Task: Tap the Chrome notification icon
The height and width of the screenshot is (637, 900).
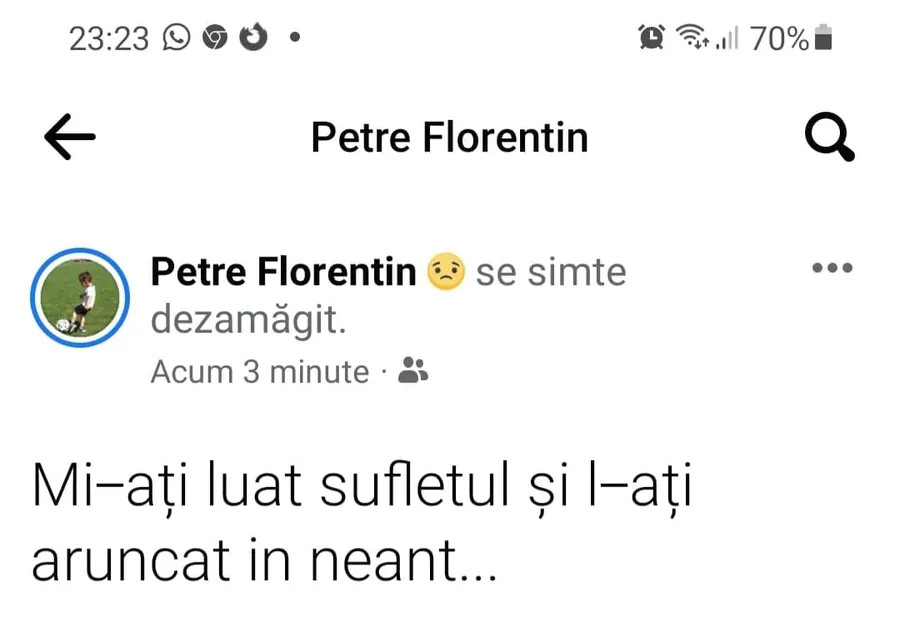Action: (214, 38)
